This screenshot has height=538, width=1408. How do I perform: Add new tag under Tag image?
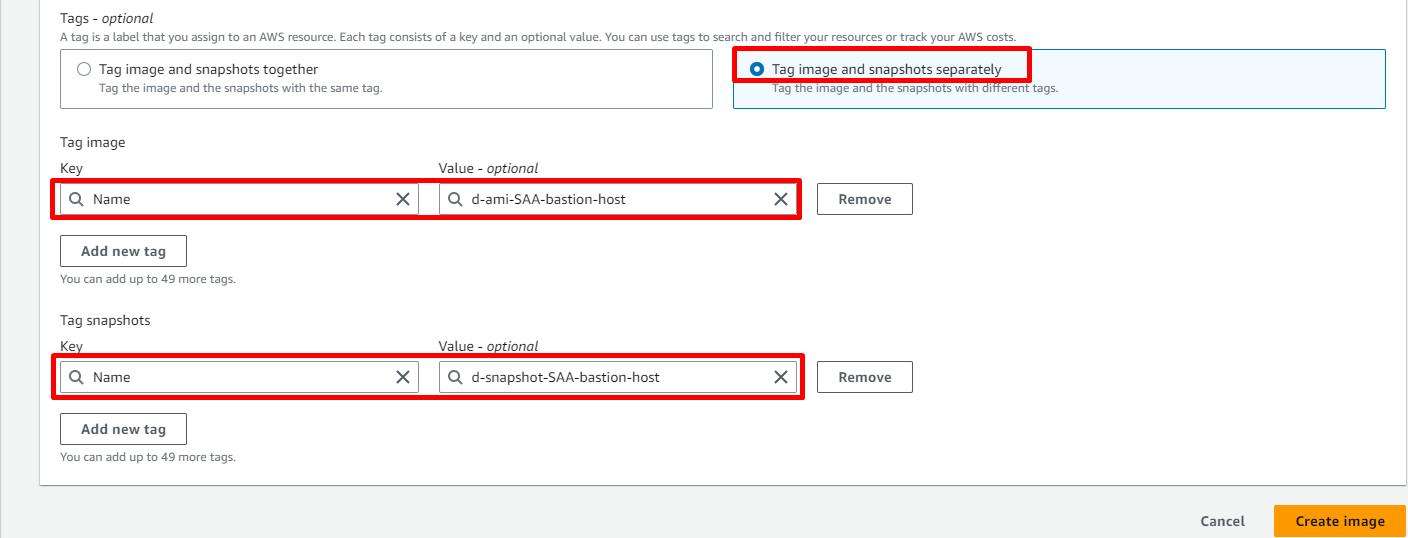tap(123, 251)
